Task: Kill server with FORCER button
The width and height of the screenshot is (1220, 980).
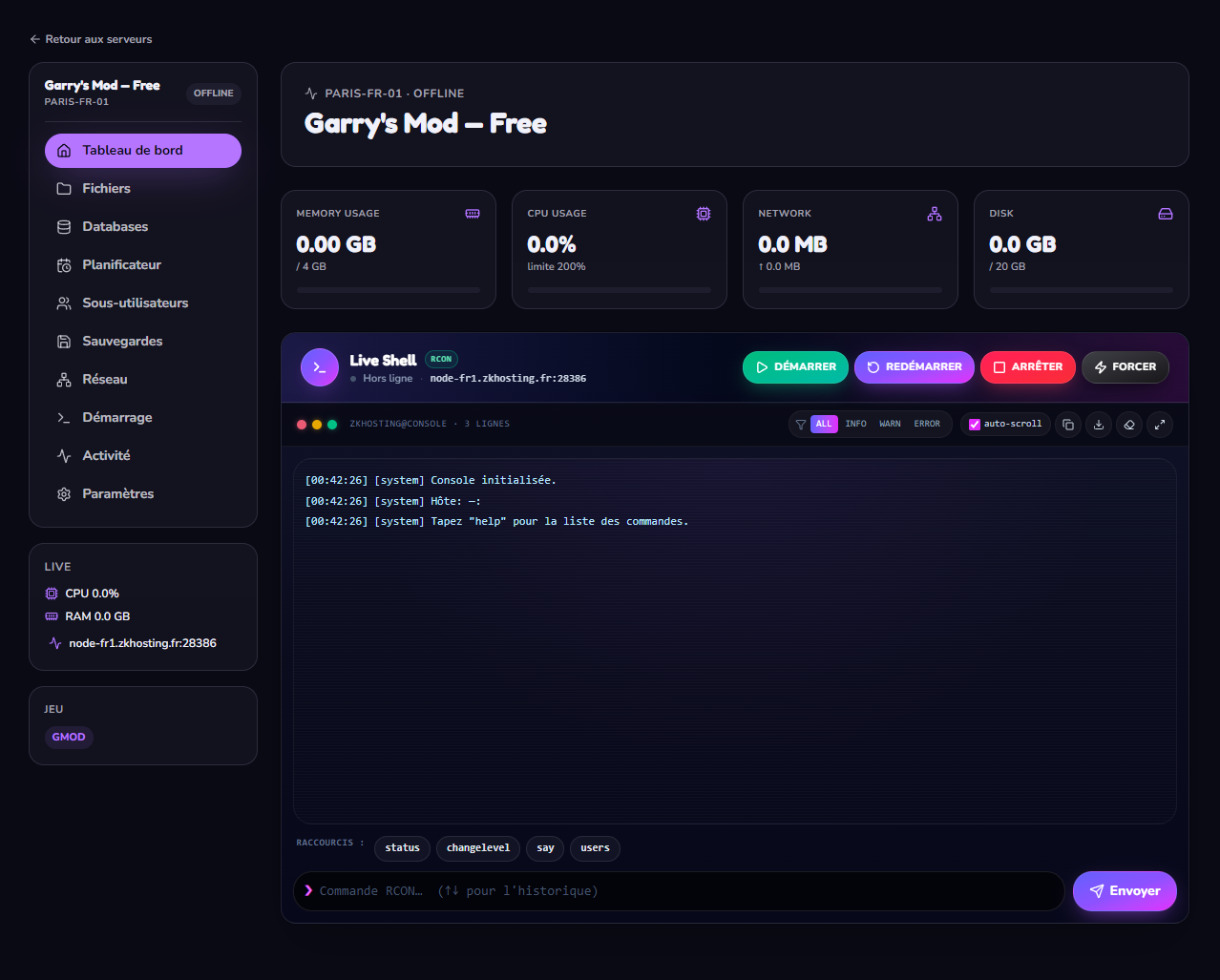Action: point(1125,367)
